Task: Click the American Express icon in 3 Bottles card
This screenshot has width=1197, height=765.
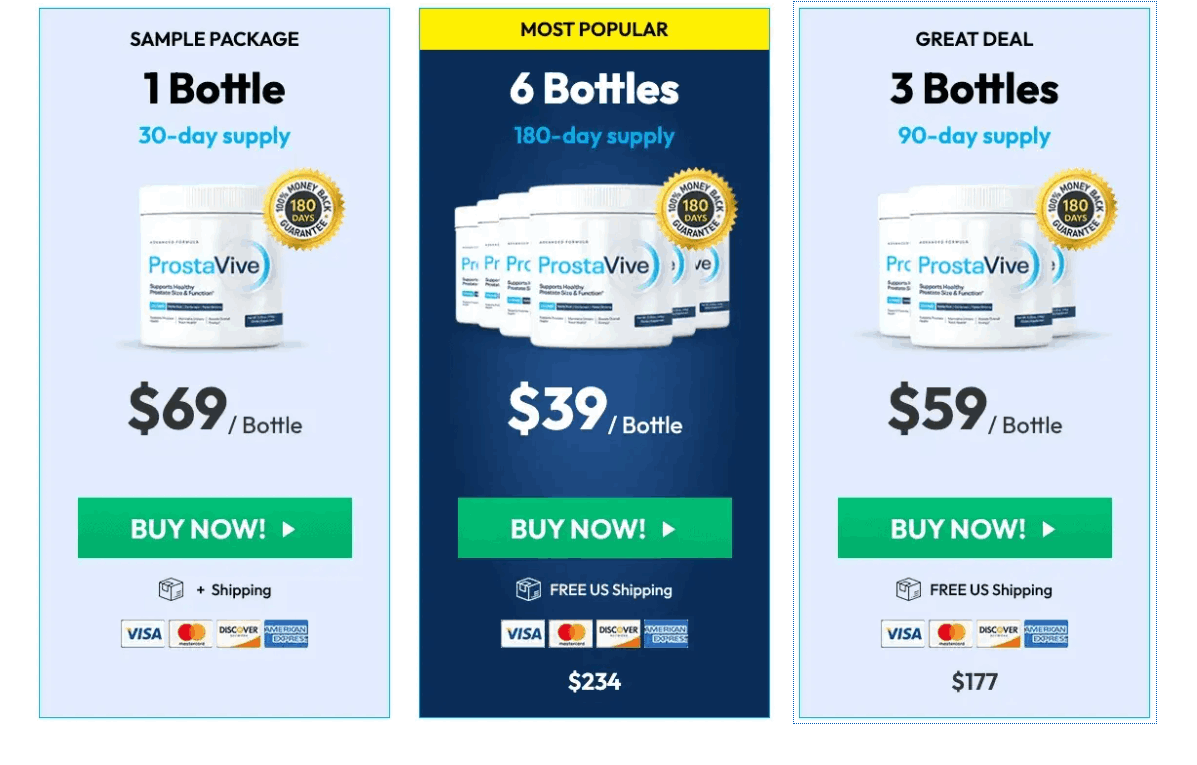Action: click(x=1046, y=634)
